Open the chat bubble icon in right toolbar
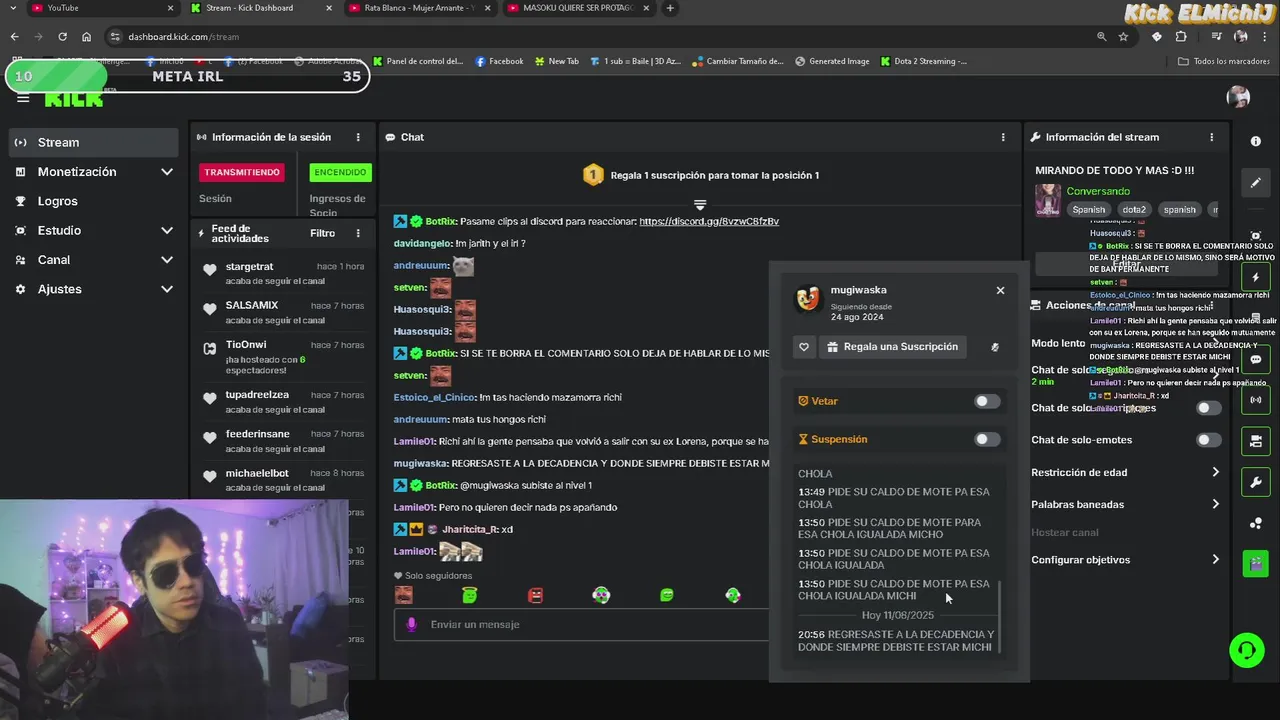The image size is (1280, 720). (x=1256, y=359)
